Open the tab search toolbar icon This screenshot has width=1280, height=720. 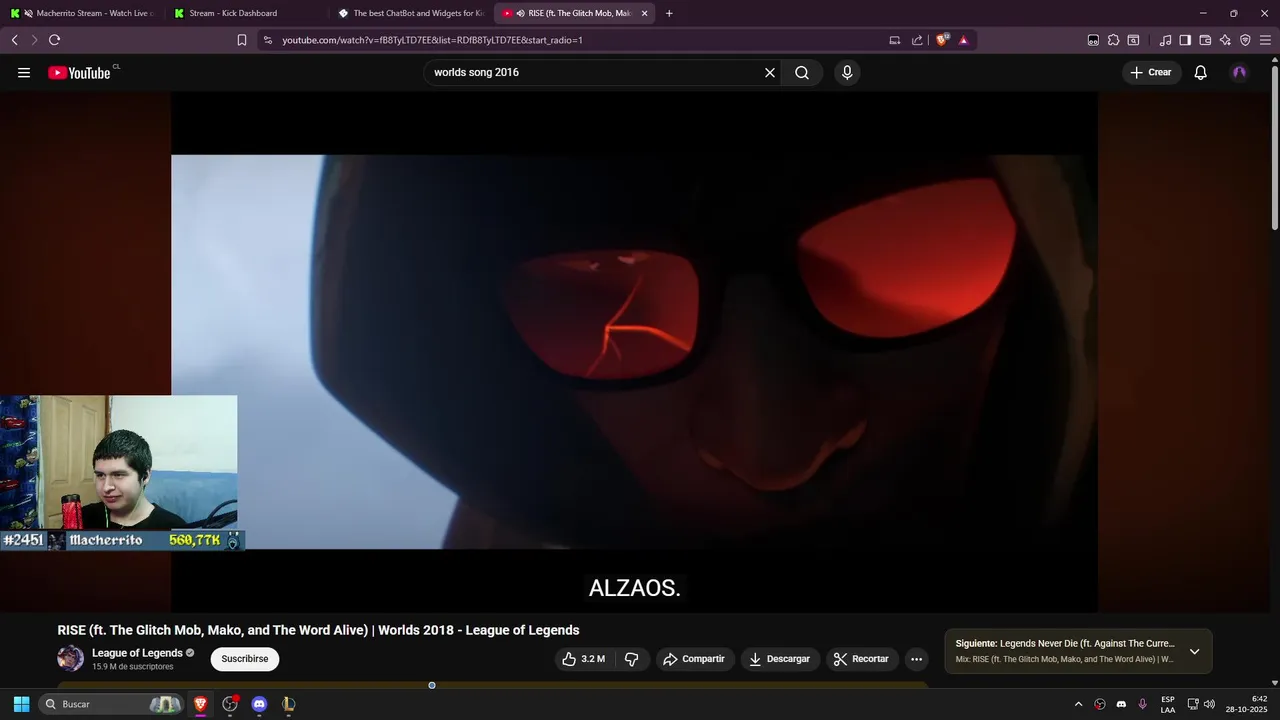[1133, 40]
